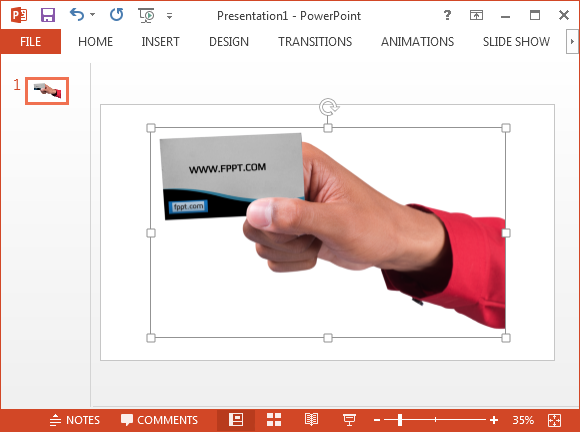Switch to Slide Sorter view

(x=274, y=420)
